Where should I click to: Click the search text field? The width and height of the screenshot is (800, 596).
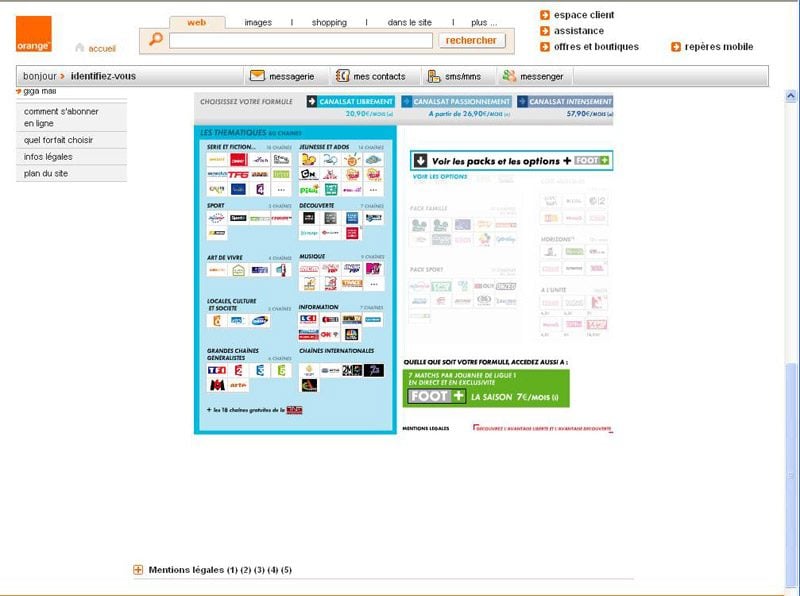(x=301, y=41)
